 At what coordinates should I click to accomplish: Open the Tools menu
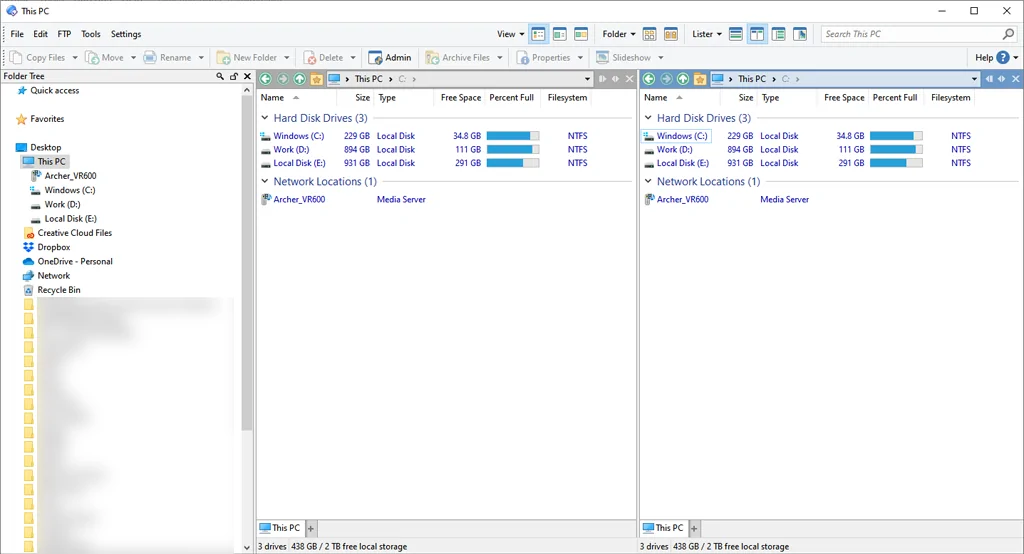click(91, 34)
